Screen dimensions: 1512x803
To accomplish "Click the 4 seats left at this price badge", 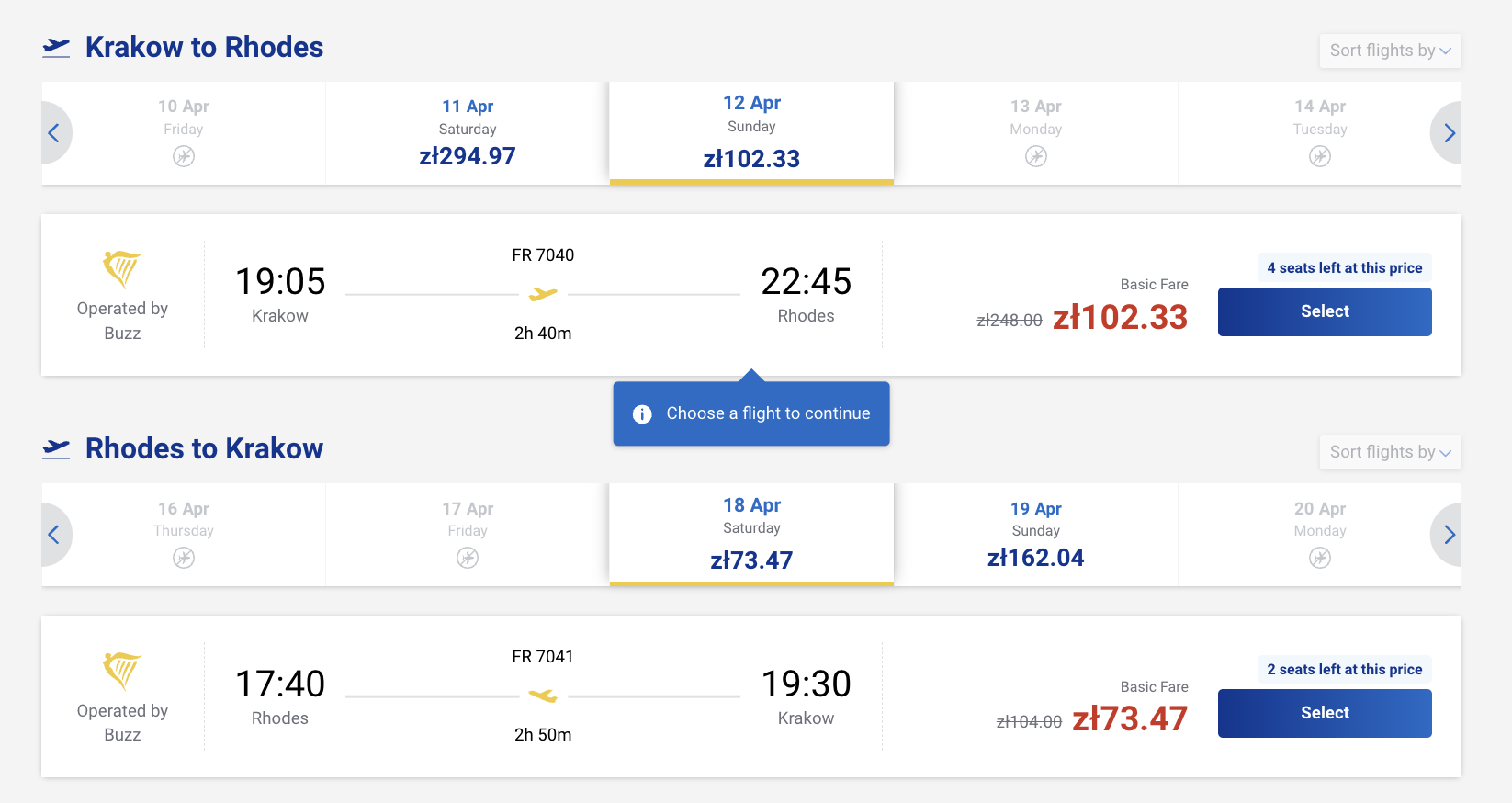I will [x=1344, y=267].
